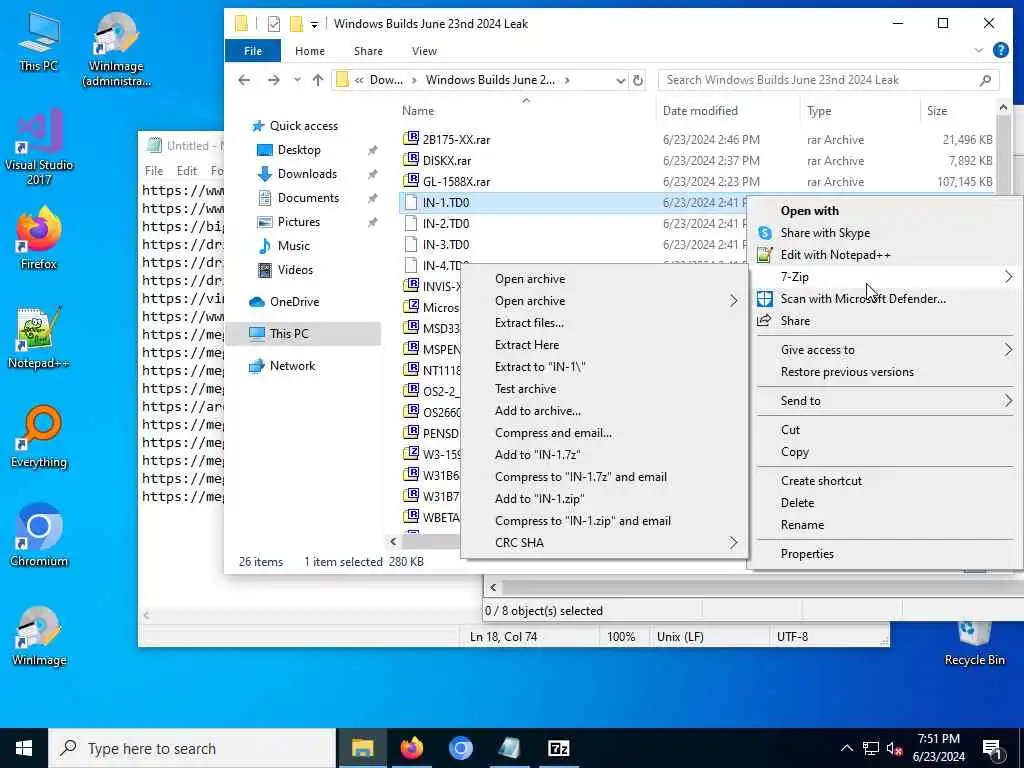Open Visual Studio 2017 desktop shortcut
The width and height of the screenshot is (1024, 768).
click(39, 146)
